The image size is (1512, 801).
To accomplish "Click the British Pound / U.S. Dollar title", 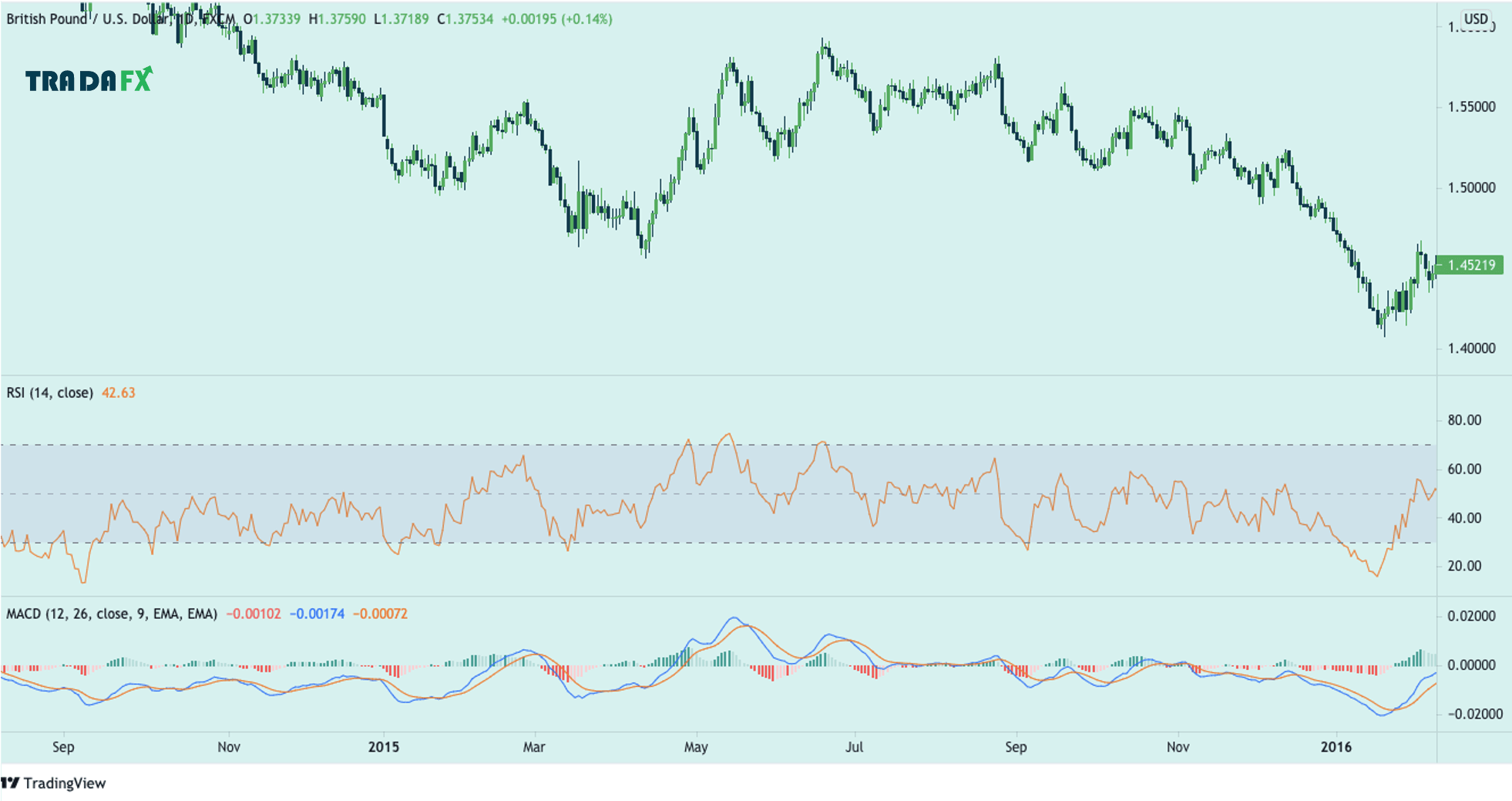I will 85,19.
